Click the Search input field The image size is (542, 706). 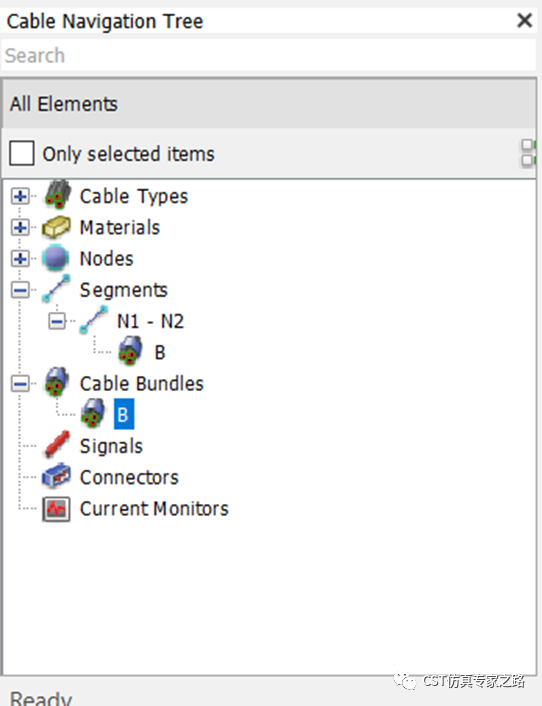point(269,55)
